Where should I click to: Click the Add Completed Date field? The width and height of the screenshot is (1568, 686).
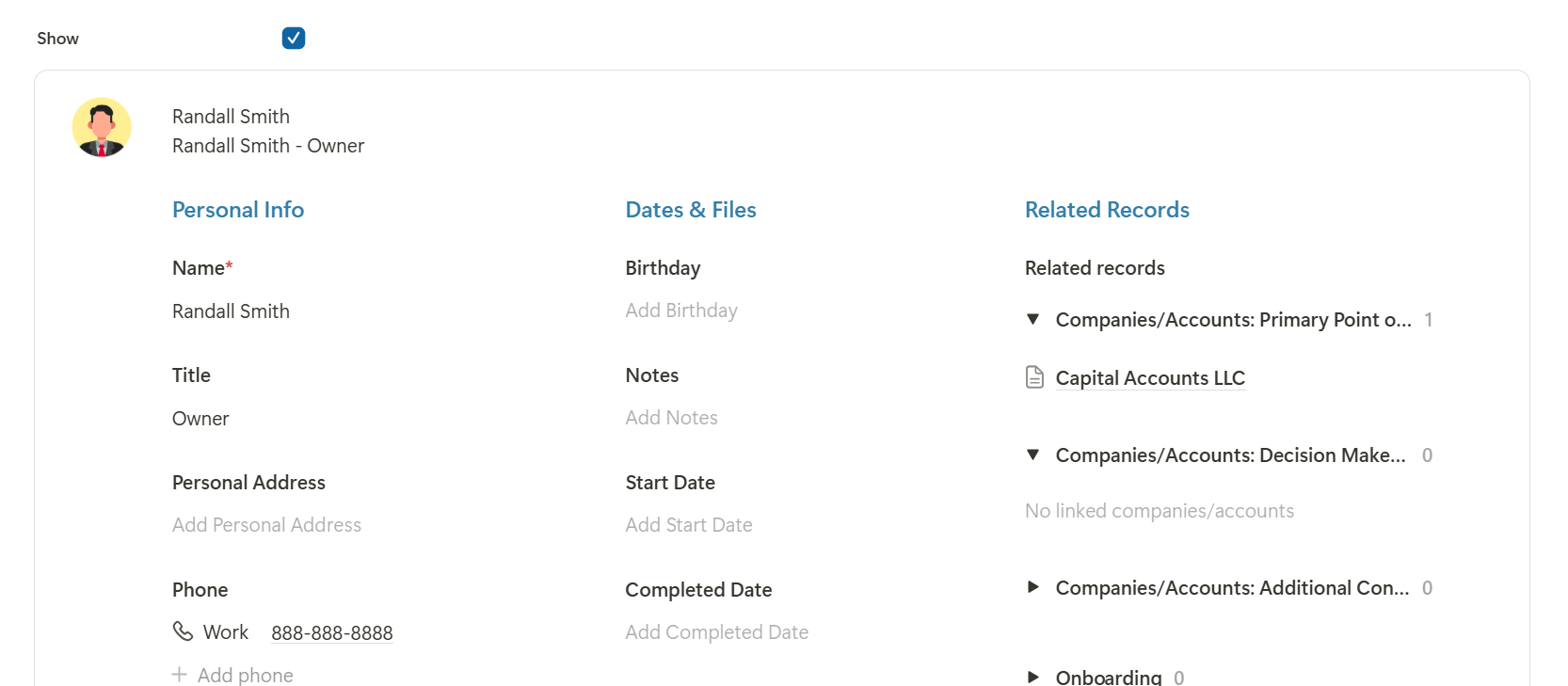(717, 632)
